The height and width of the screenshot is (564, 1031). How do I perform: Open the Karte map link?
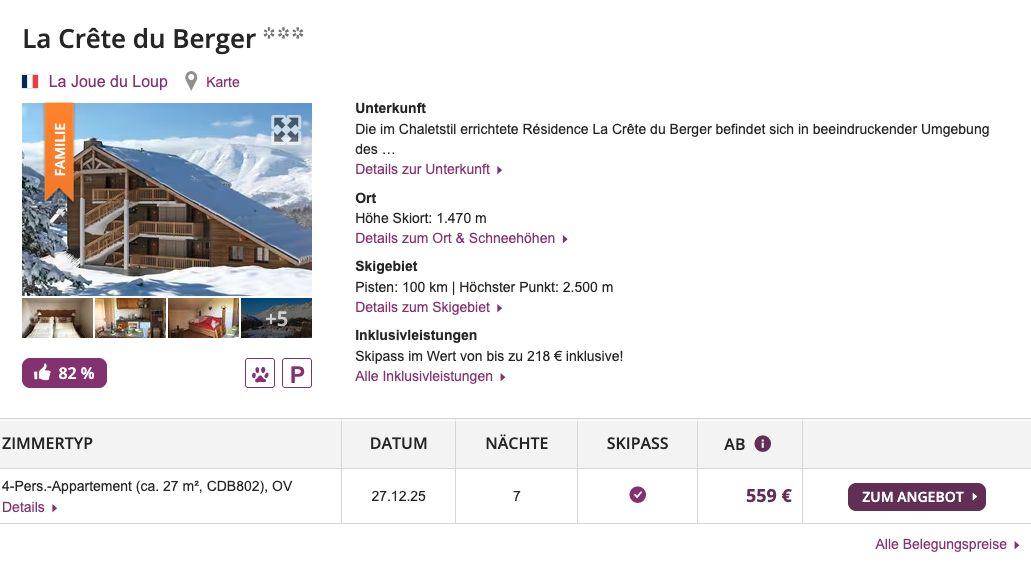[223, 82]
